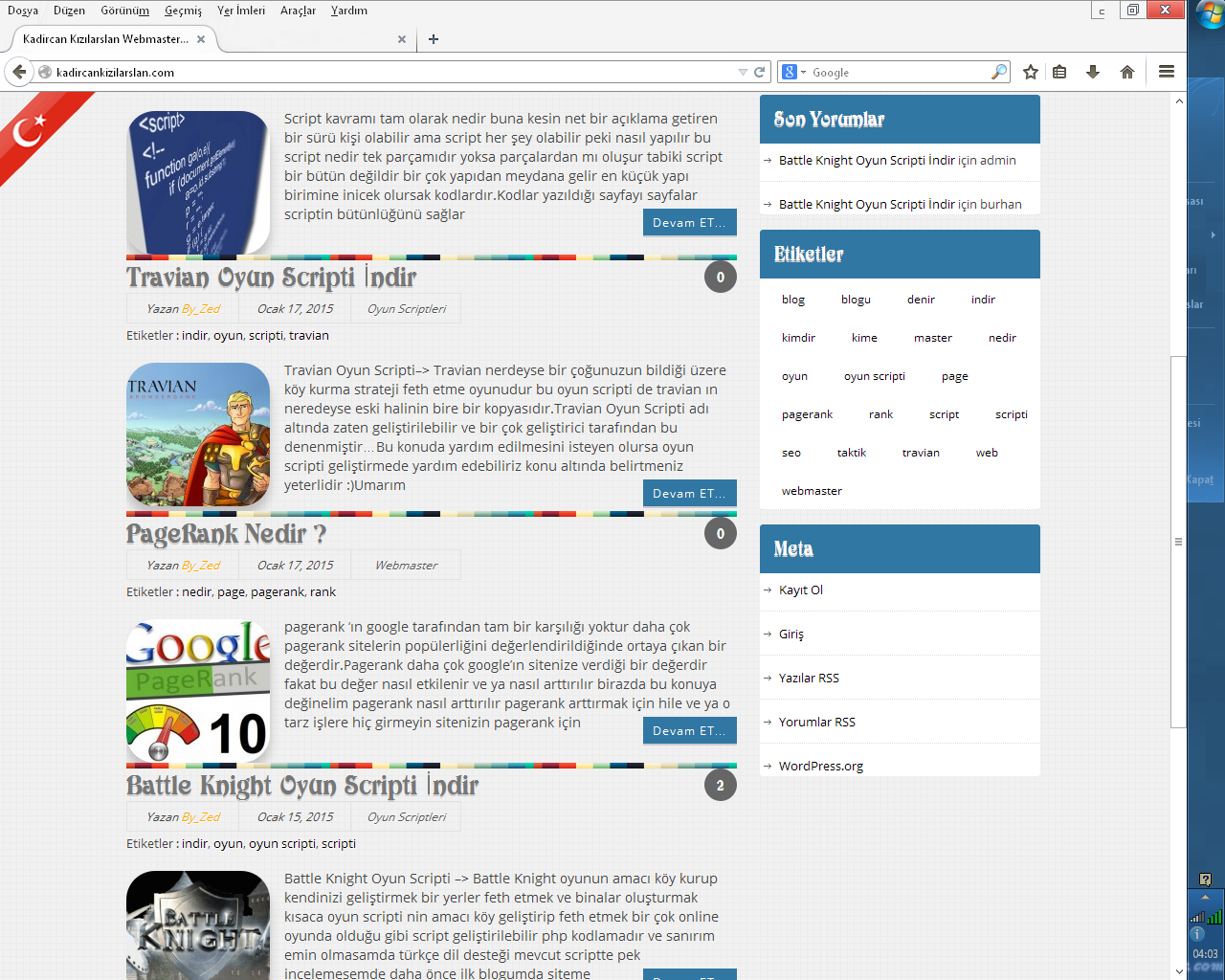Click the search magnifier icon
1225x980 pixels.
[998, 72]
